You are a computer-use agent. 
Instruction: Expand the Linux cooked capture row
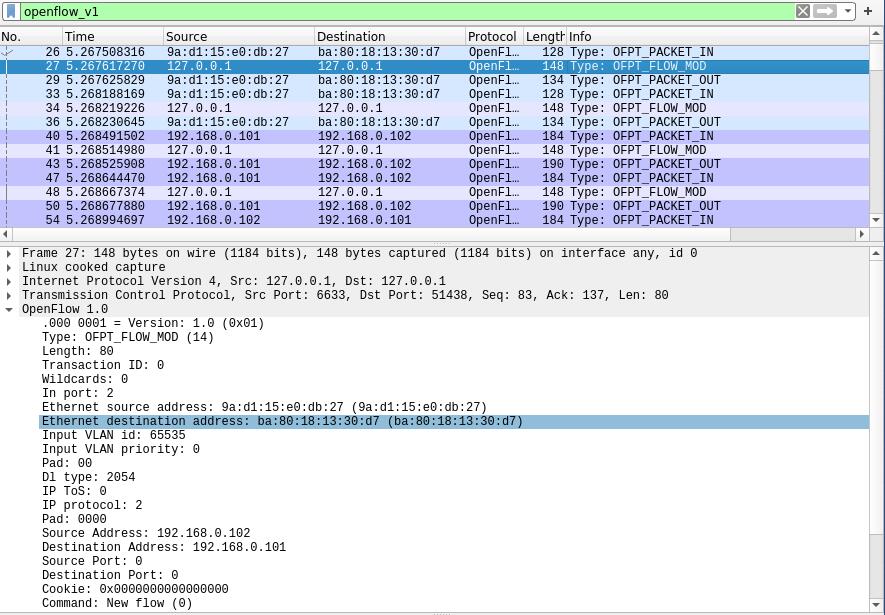click(9, 267)
